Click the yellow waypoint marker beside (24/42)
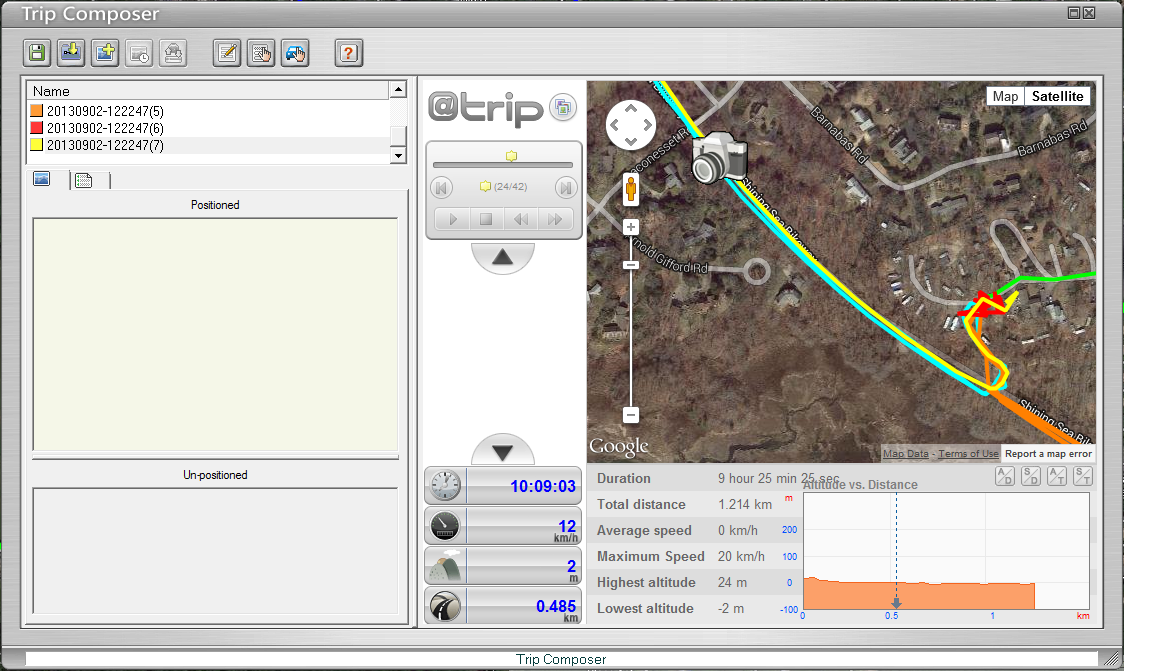The image size is (1152, 671). click(485, 187)
